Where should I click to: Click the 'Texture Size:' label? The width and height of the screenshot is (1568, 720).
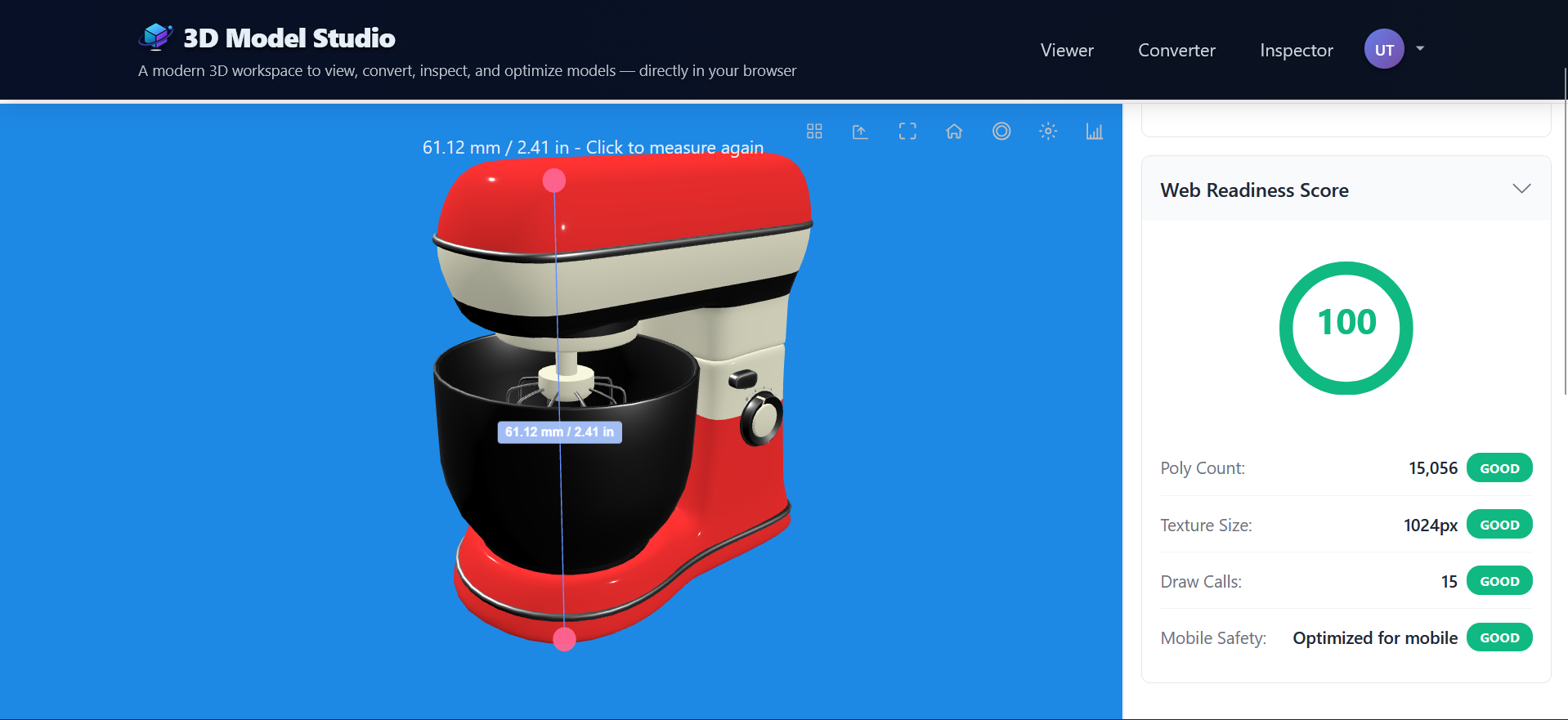pyautogui.click(x=1206, y=525)
